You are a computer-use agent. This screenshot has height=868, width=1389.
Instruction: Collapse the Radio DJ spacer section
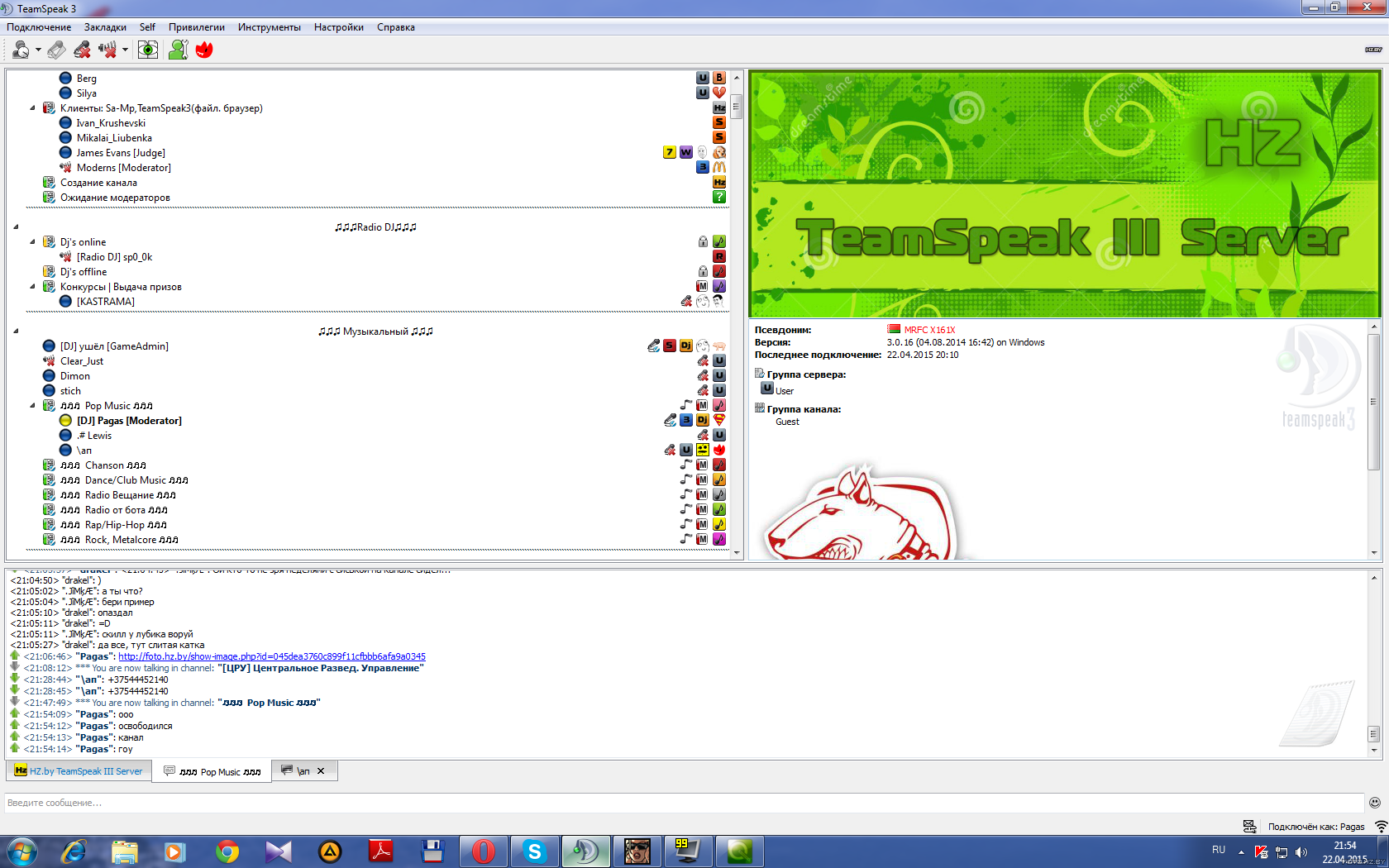tap(16, 227)
